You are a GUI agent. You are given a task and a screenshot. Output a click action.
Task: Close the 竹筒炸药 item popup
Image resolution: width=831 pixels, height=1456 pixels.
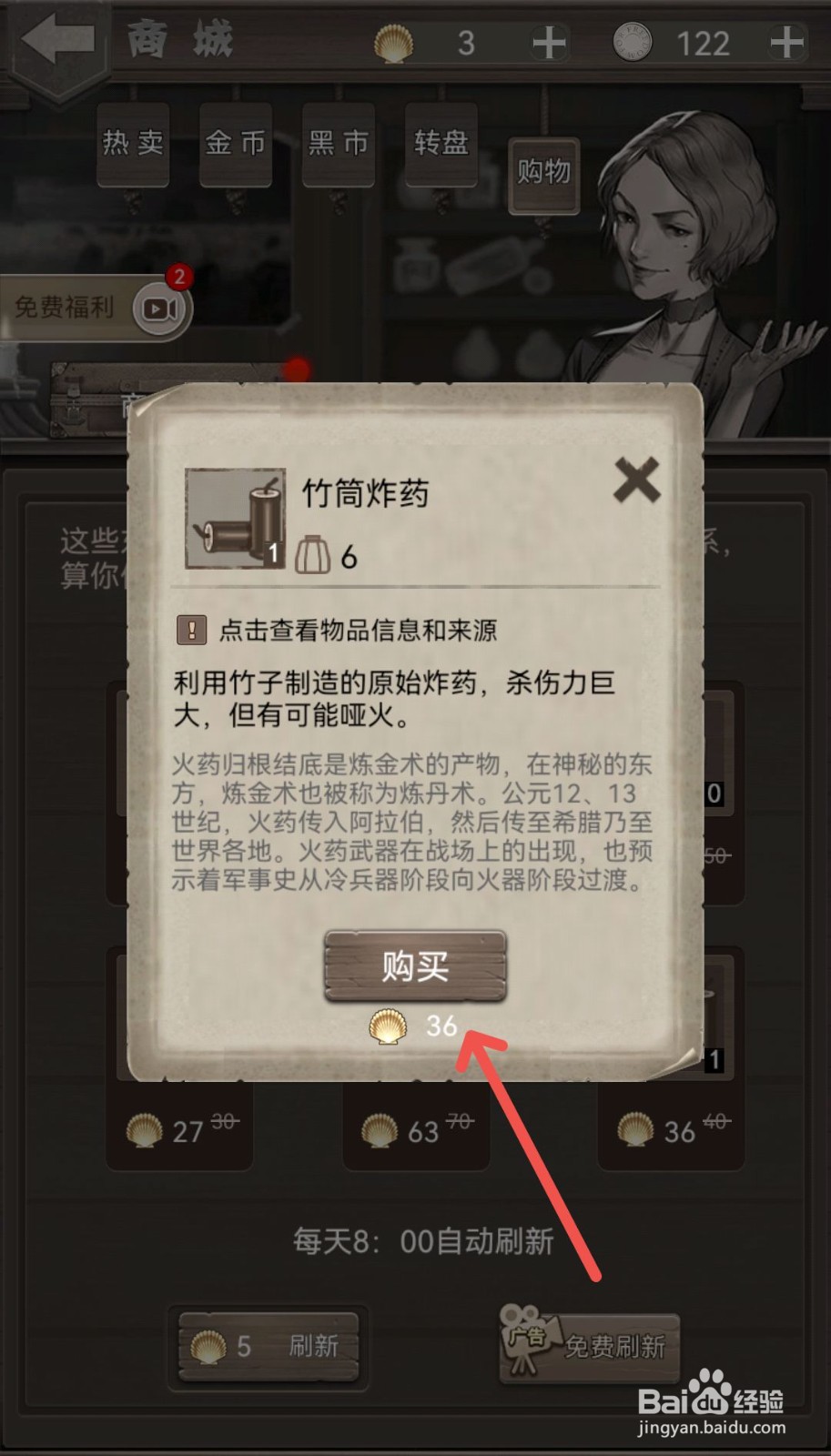tap(636, 480)
